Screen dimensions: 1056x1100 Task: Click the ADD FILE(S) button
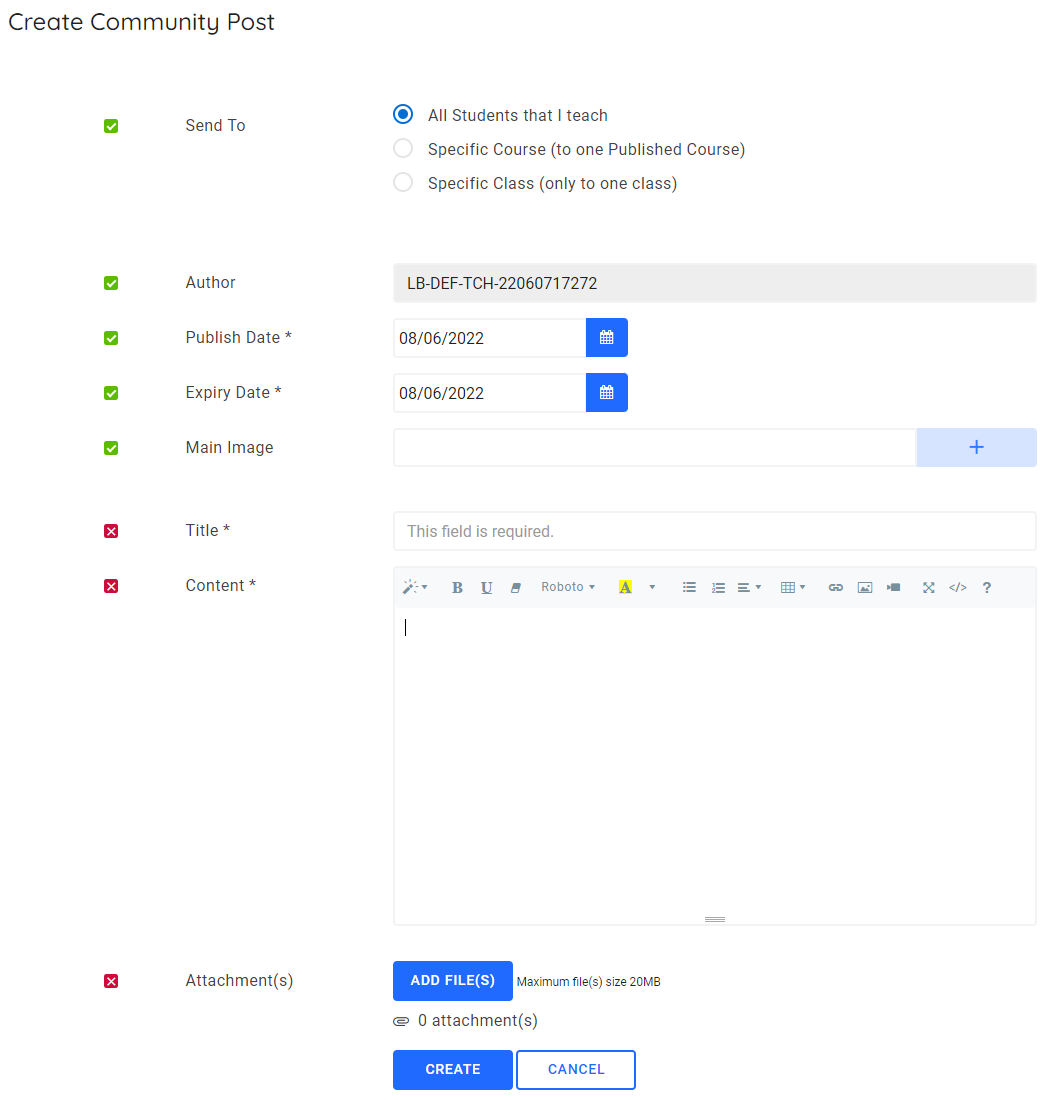452,981
